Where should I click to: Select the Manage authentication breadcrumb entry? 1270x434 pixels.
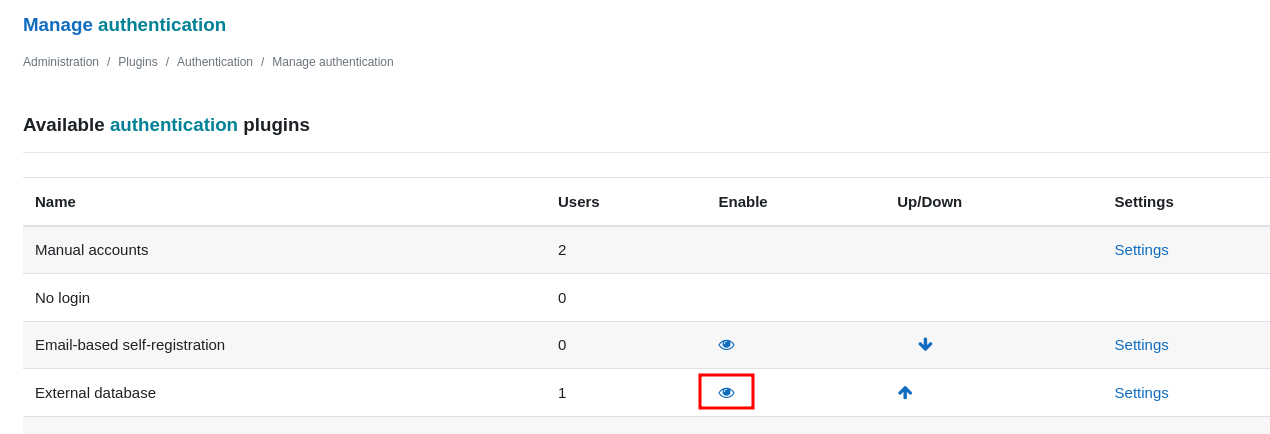tap(333, 62)
